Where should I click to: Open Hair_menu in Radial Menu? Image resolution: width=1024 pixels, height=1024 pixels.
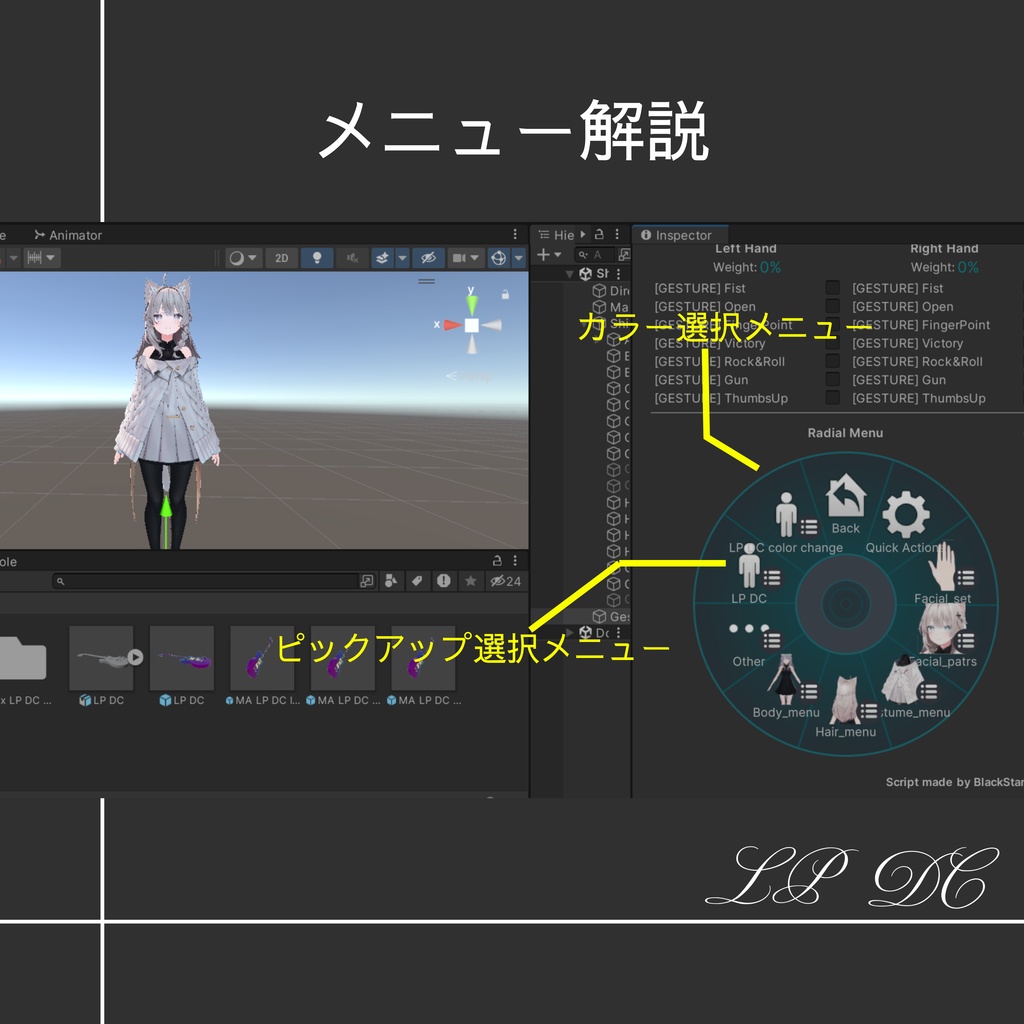[x=846, y=707]
